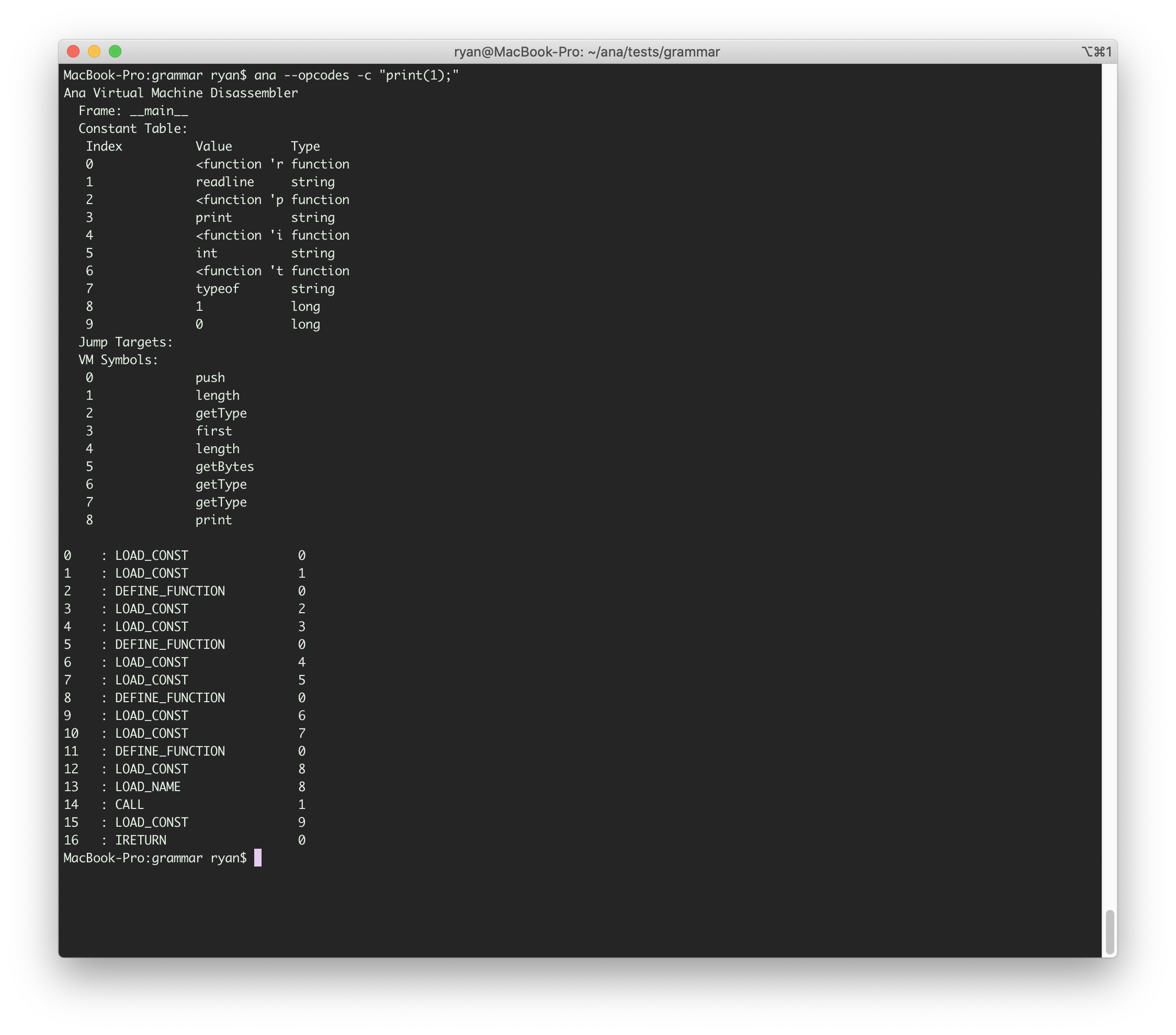The height and width of the screenshot is (1035, 1176).
Task: Click the string type of 'int'
Action: click(313, 254)
